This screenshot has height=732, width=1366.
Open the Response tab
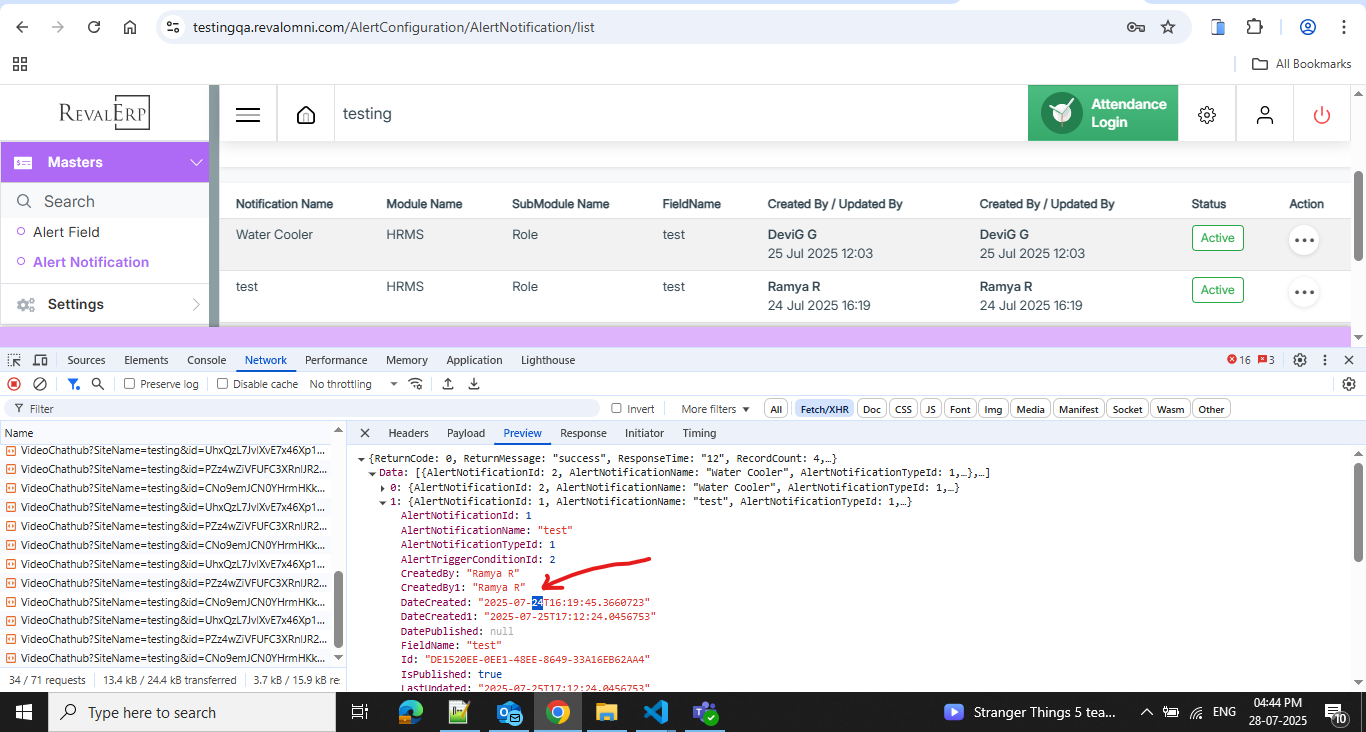(583, 433)
